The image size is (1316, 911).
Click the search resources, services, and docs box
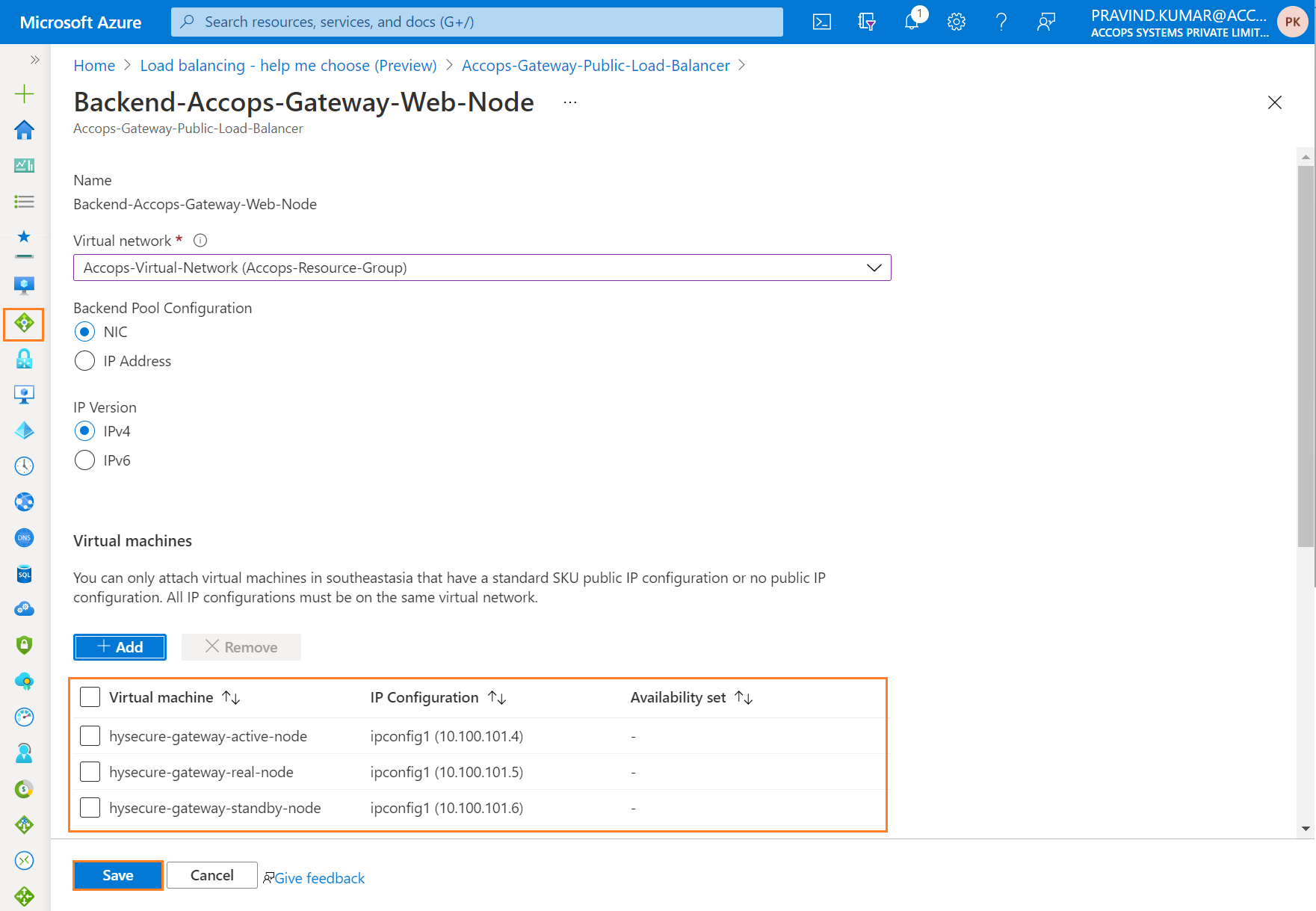(477, 22)
